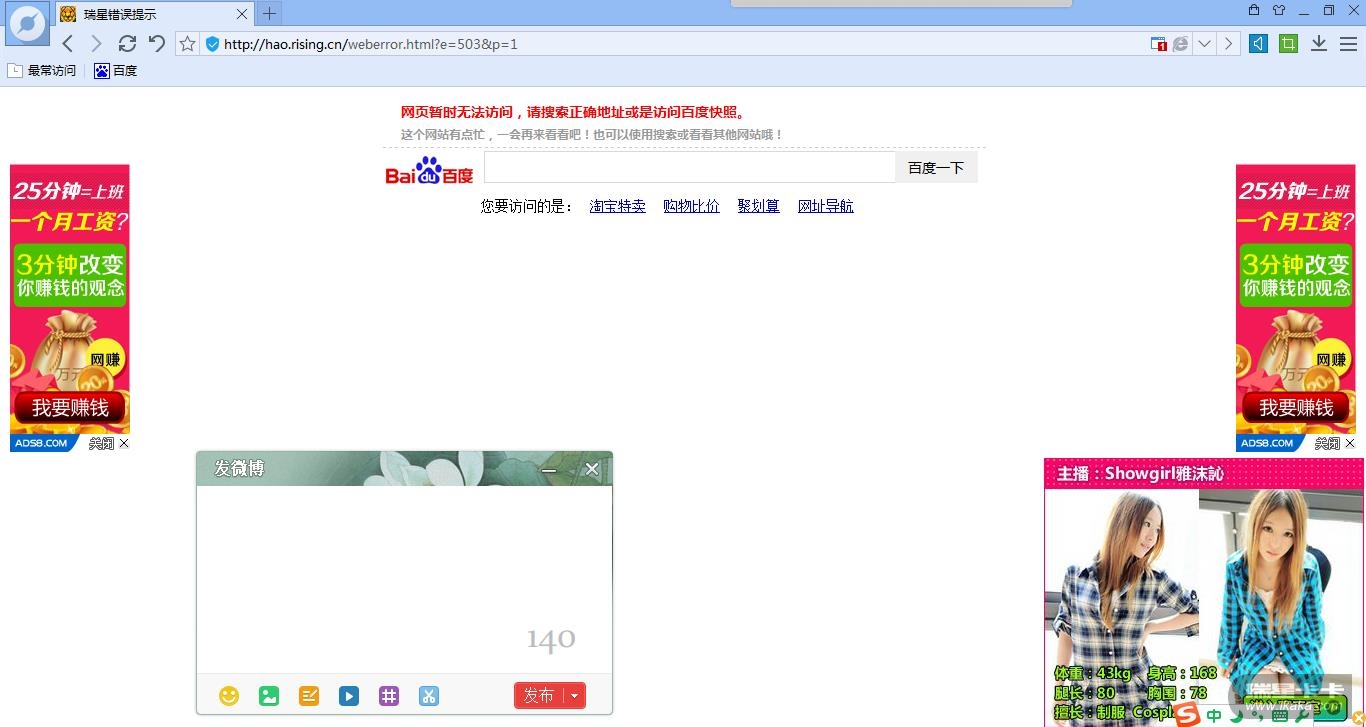The image size is (1366, 727).
Task: Expand the 发布 button dropdown arrow
Action: (x=575, y=696)
